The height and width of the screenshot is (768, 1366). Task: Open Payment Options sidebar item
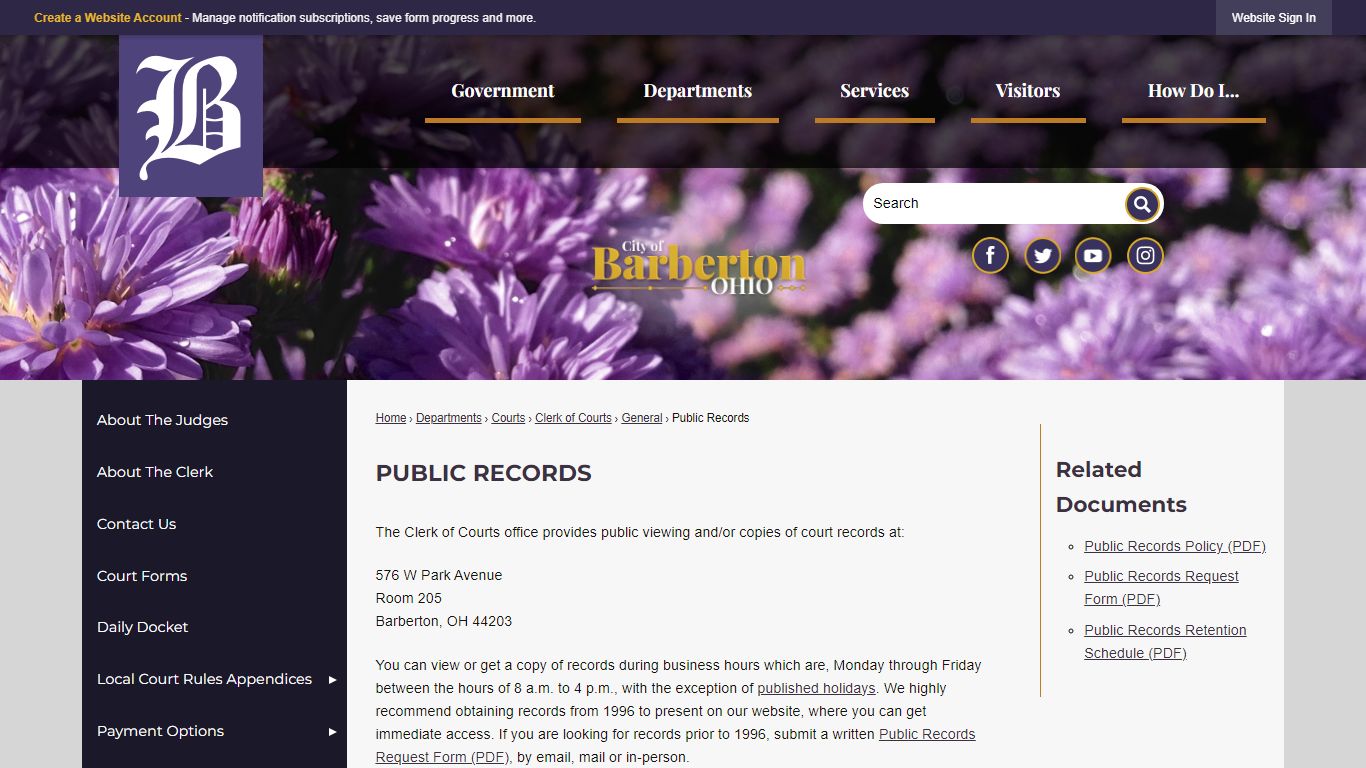click(x=160, y=731)
